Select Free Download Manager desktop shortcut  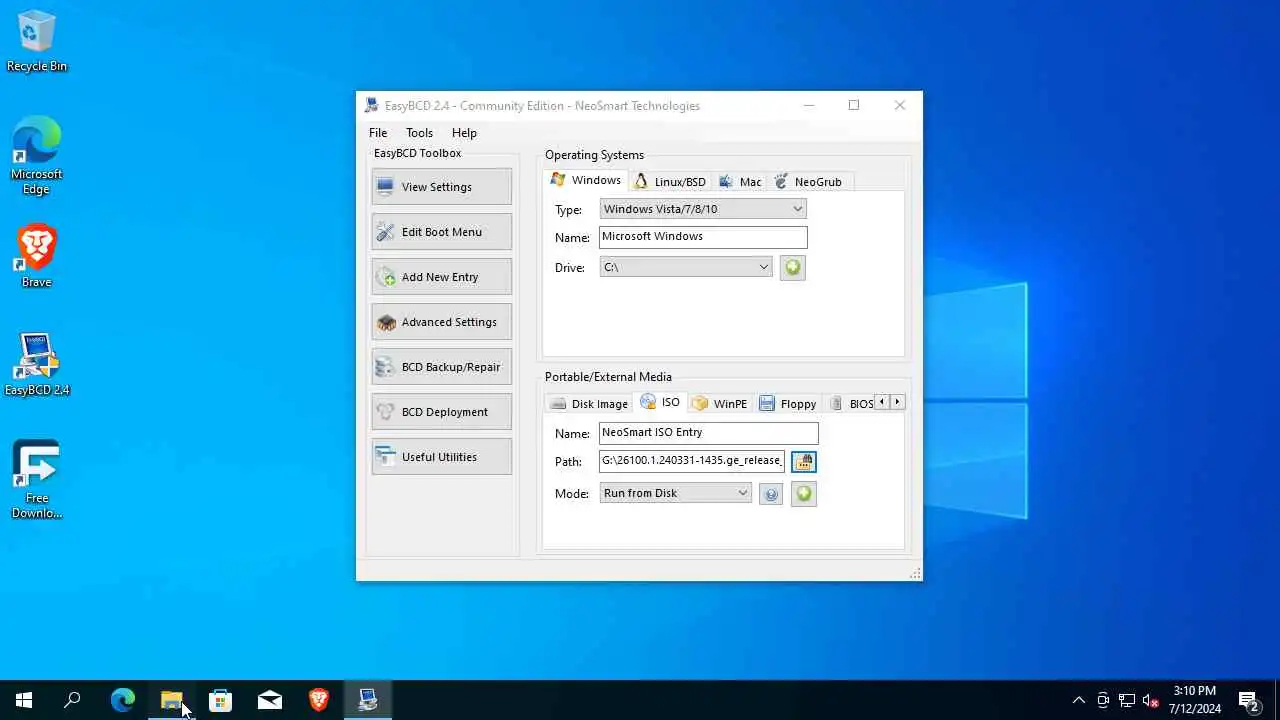[x=37, y=480]
